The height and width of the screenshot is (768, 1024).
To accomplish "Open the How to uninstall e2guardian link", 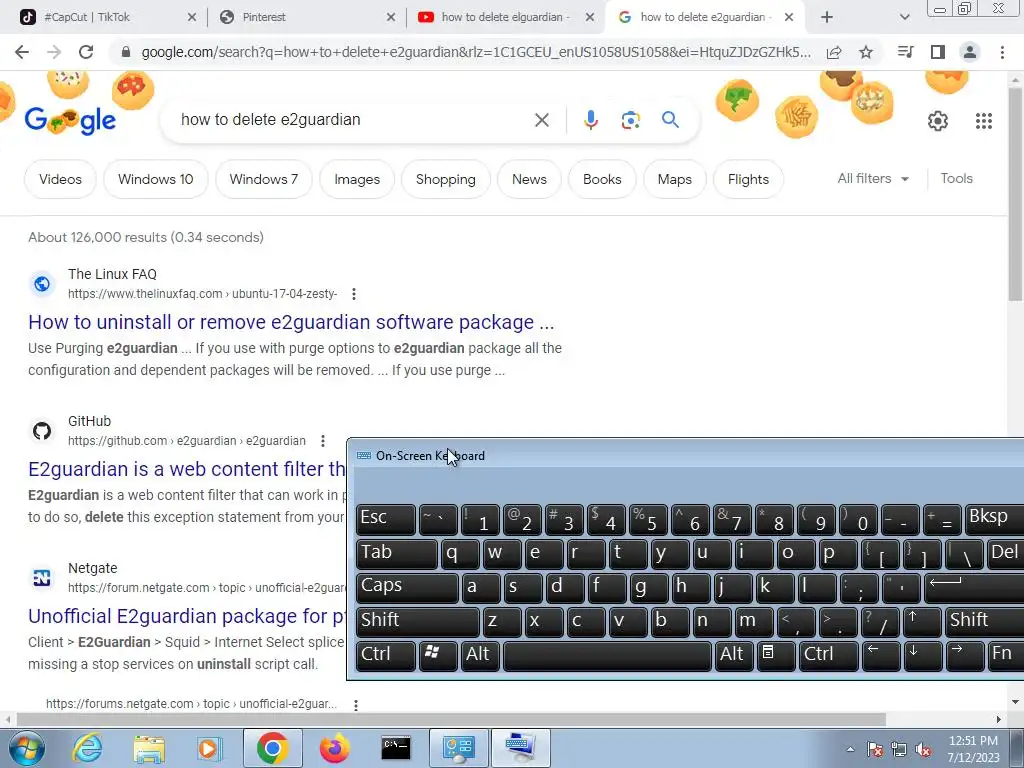I will (x=291, y=322).
